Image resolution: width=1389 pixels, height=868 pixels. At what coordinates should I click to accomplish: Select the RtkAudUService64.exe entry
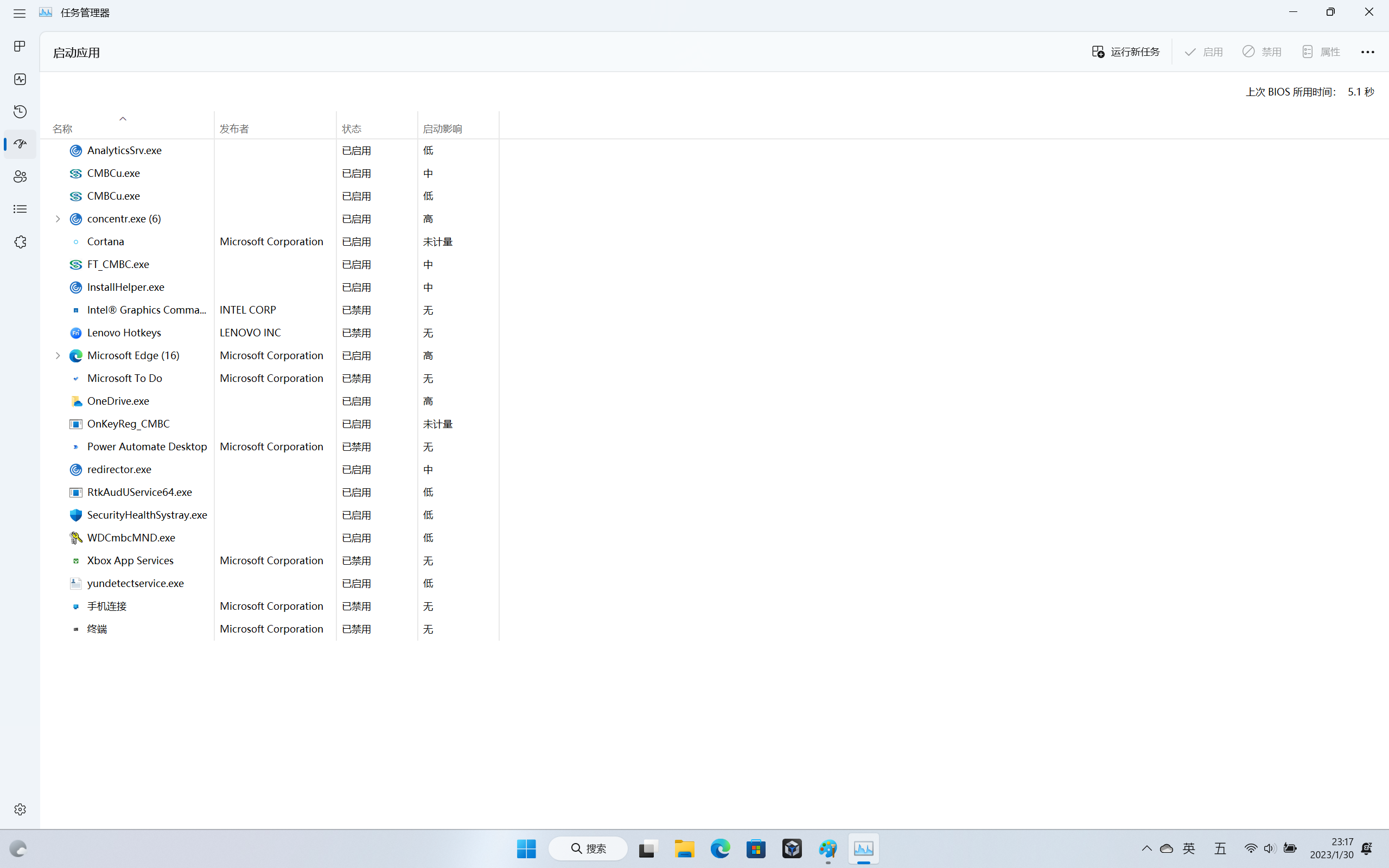[x=270, y=492]
